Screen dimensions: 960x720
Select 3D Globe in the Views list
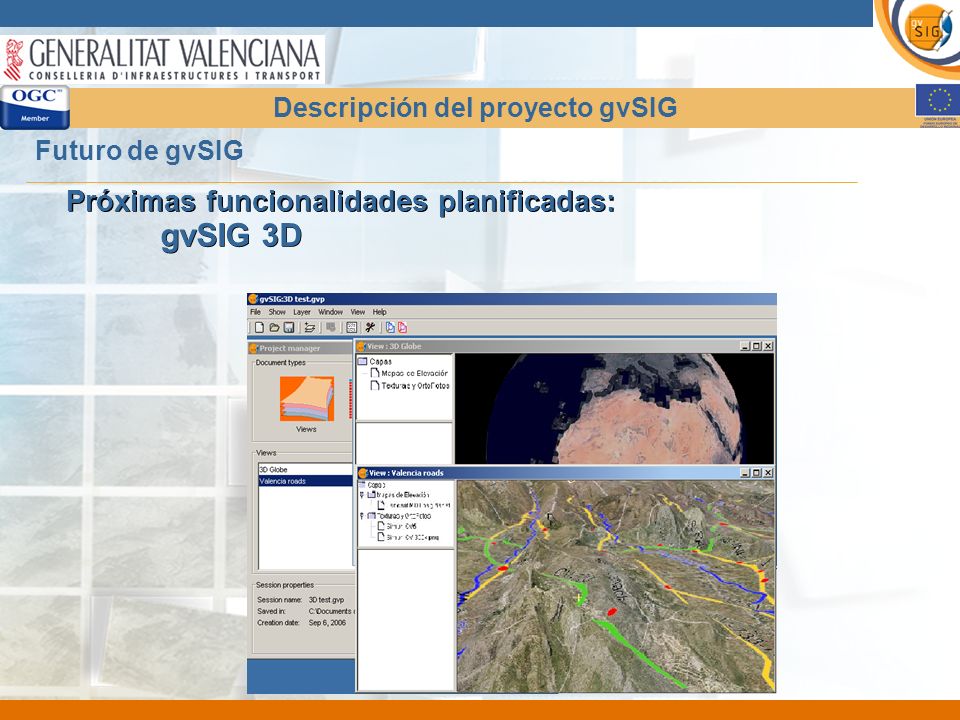click(x=305, y=470)
